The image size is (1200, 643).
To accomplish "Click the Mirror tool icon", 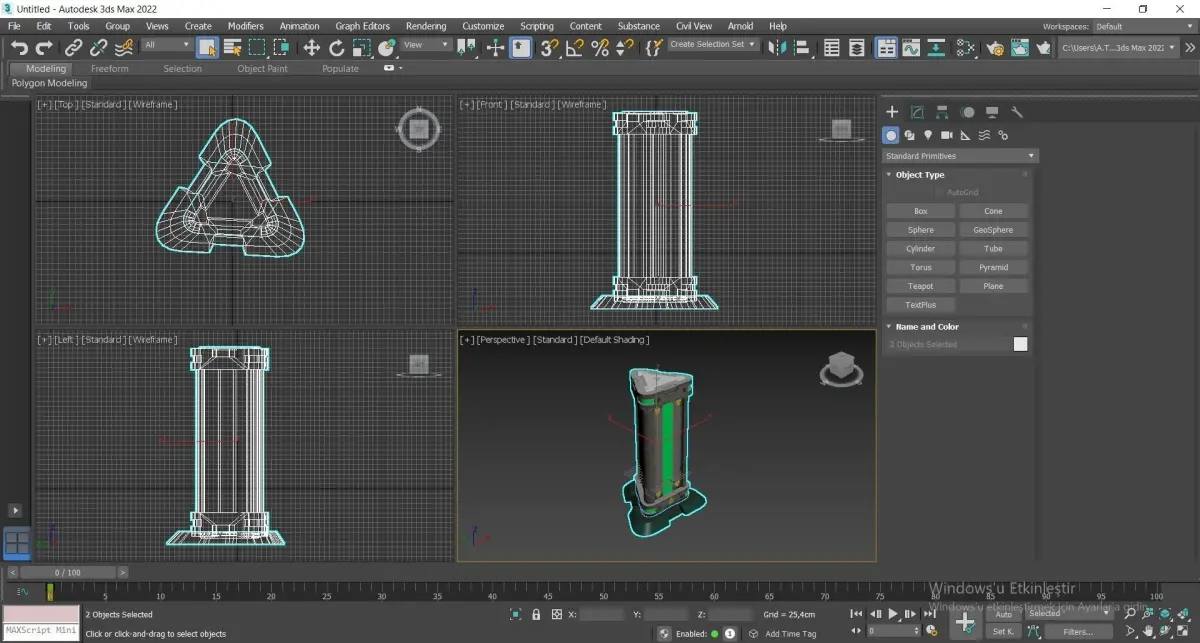I will [777, 47].
